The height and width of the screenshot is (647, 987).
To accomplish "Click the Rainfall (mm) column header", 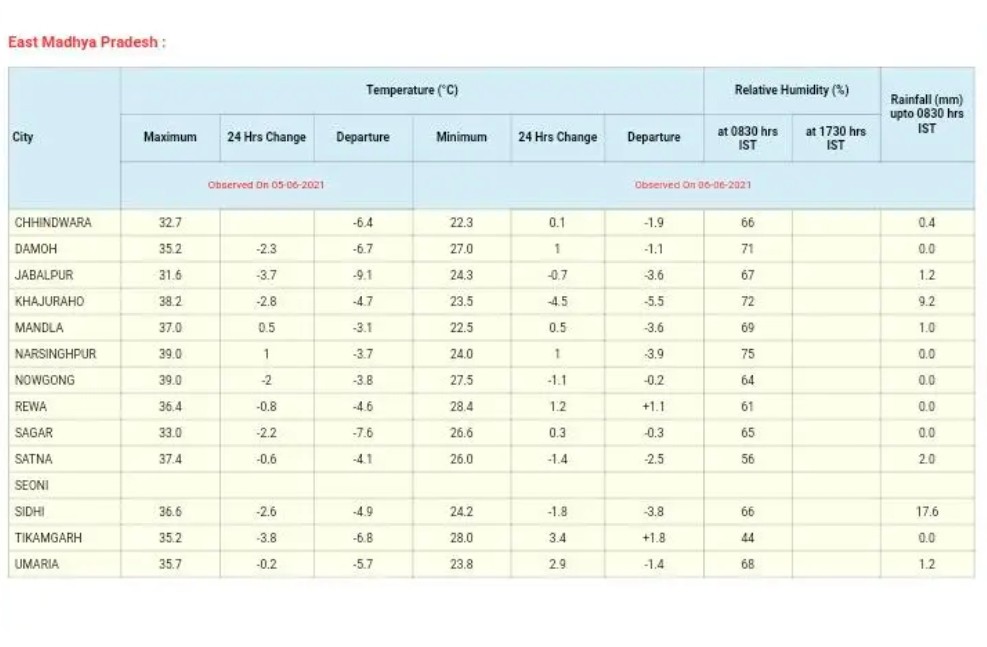I will click(x=926, y=113).
